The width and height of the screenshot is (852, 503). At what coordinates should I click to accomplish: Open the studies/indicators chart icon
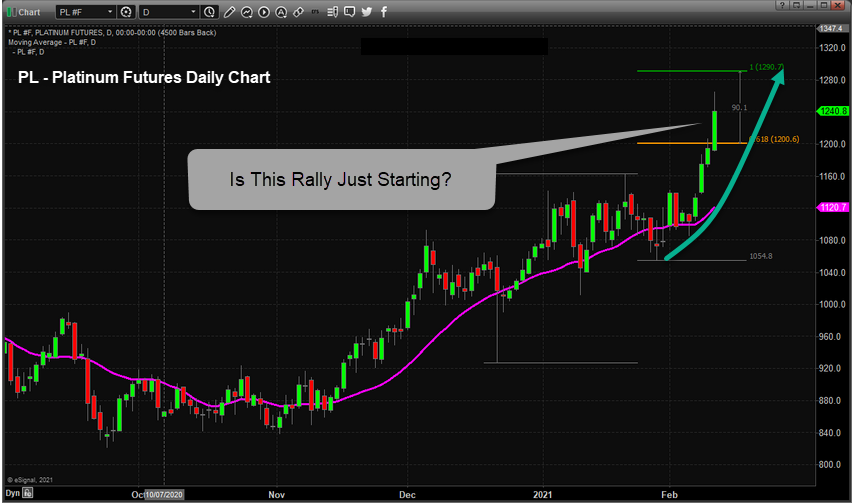click(x=247, y=12)
